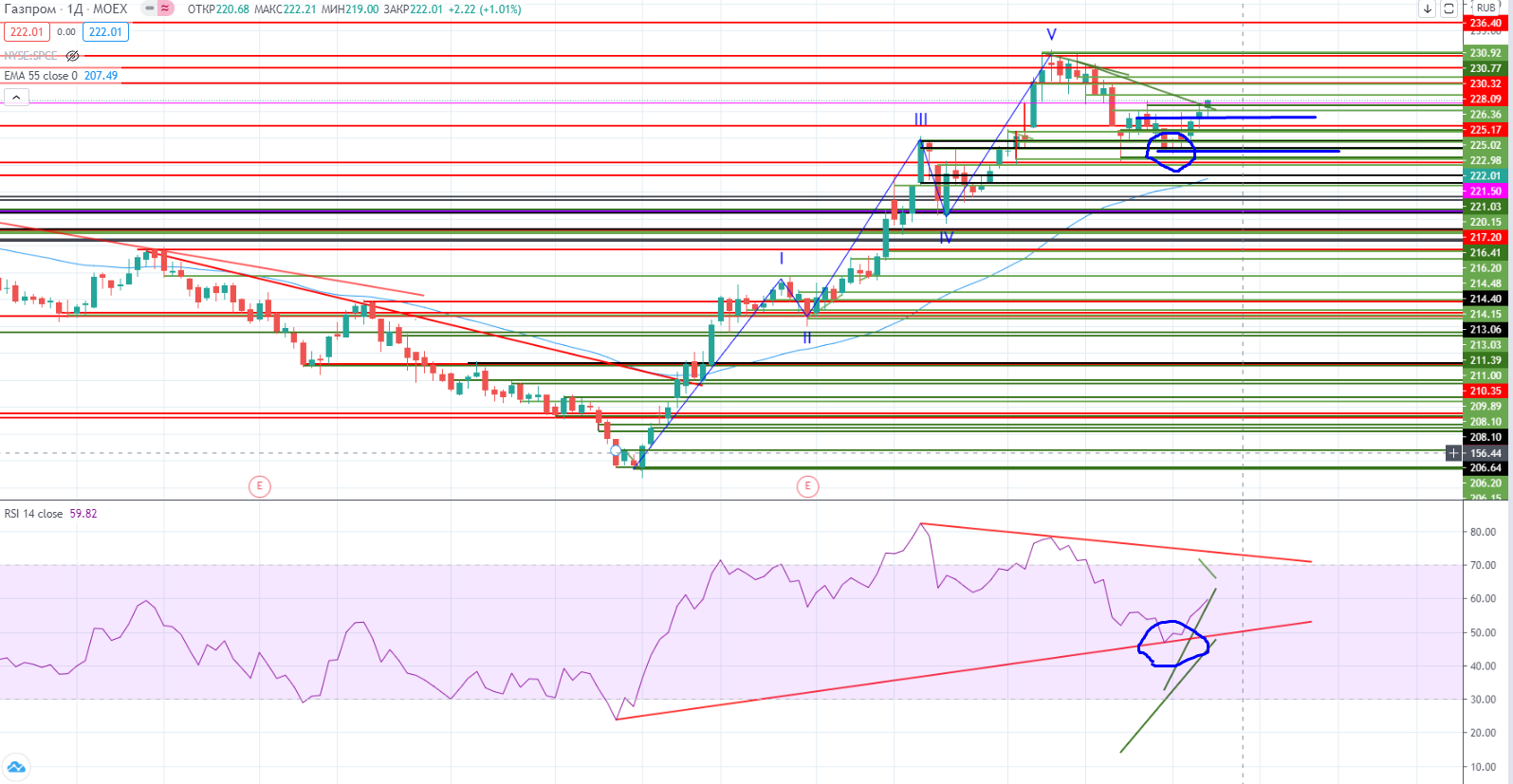The height and width of the screenshot is (784, 1513).
Task: Open the Газпром · 1Д · MOEX symbol title
Action: 66,9
